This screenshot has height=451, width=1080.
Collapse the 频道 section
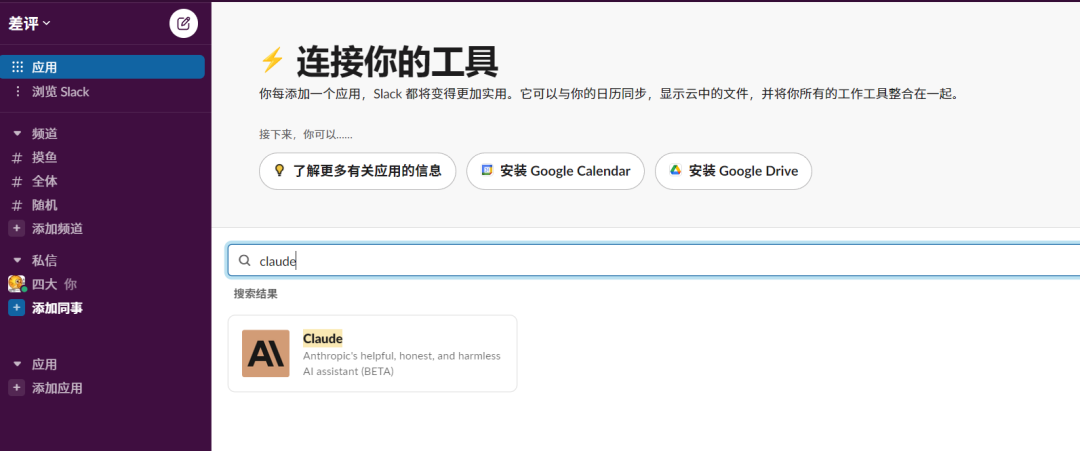[x=17, y=134]
